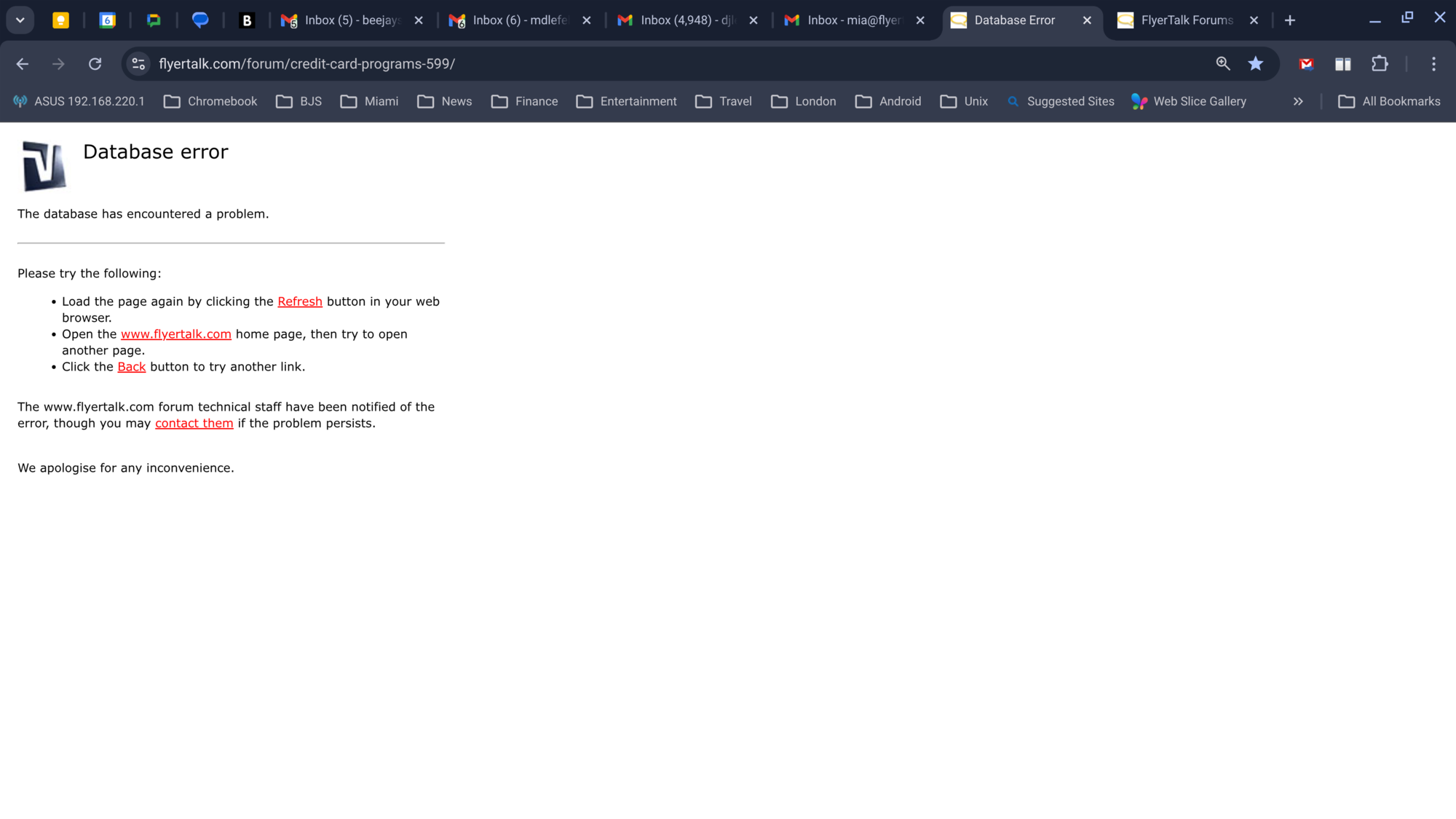Click the Refresh link in error page

click(300, 301)
